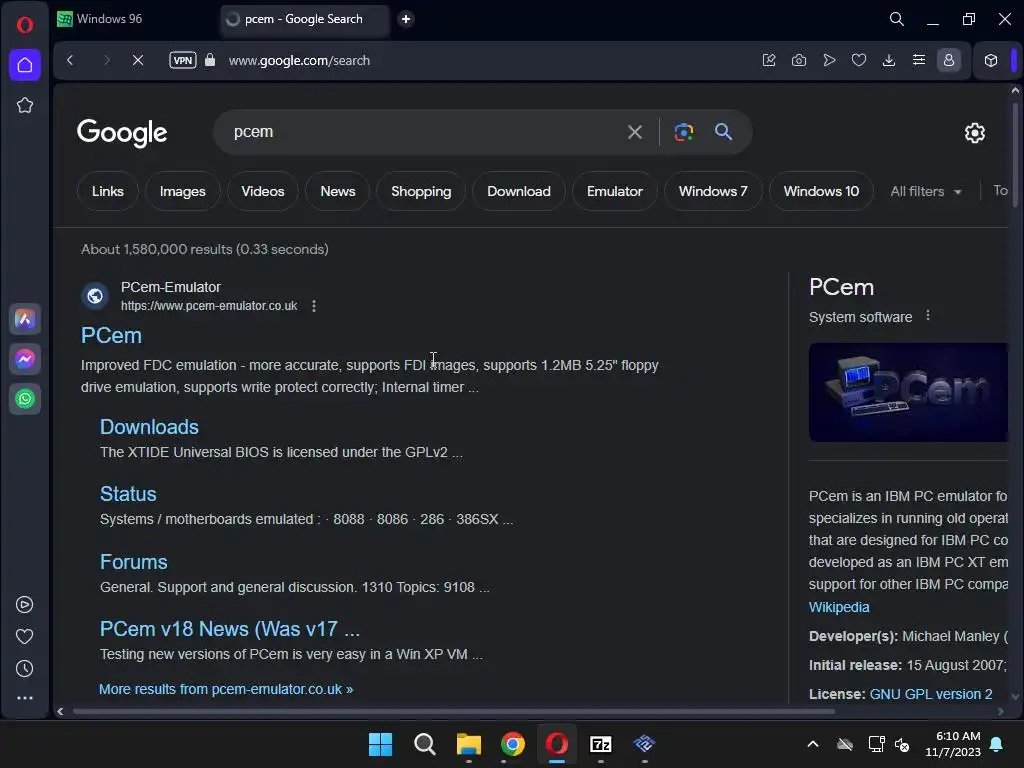Open Messenger in the sidebar
This screenshot has width=1024, height=768.
pos(25,359)
